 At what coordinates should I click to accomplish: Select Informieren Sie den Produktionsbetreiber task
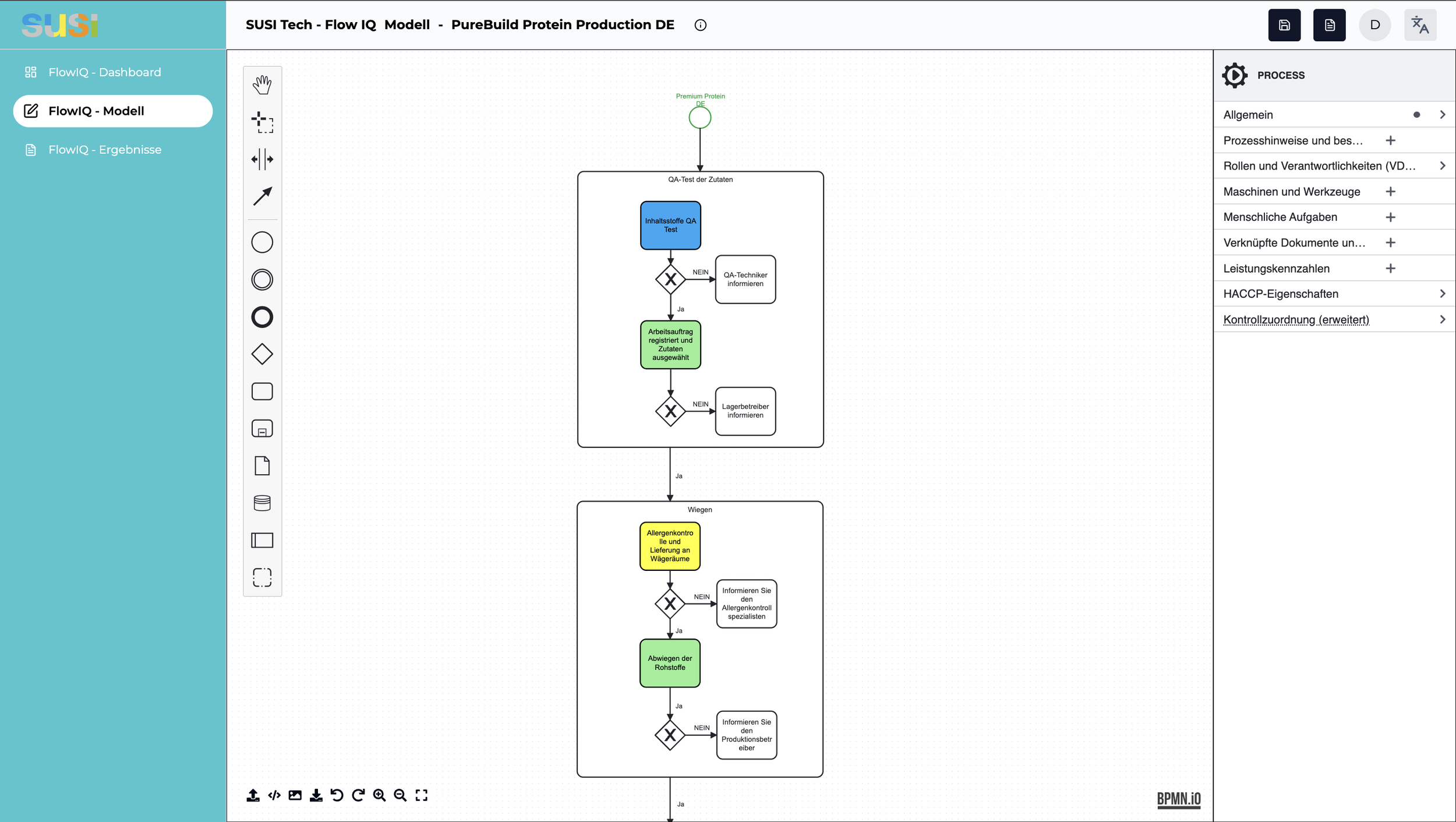pos(747,735)
